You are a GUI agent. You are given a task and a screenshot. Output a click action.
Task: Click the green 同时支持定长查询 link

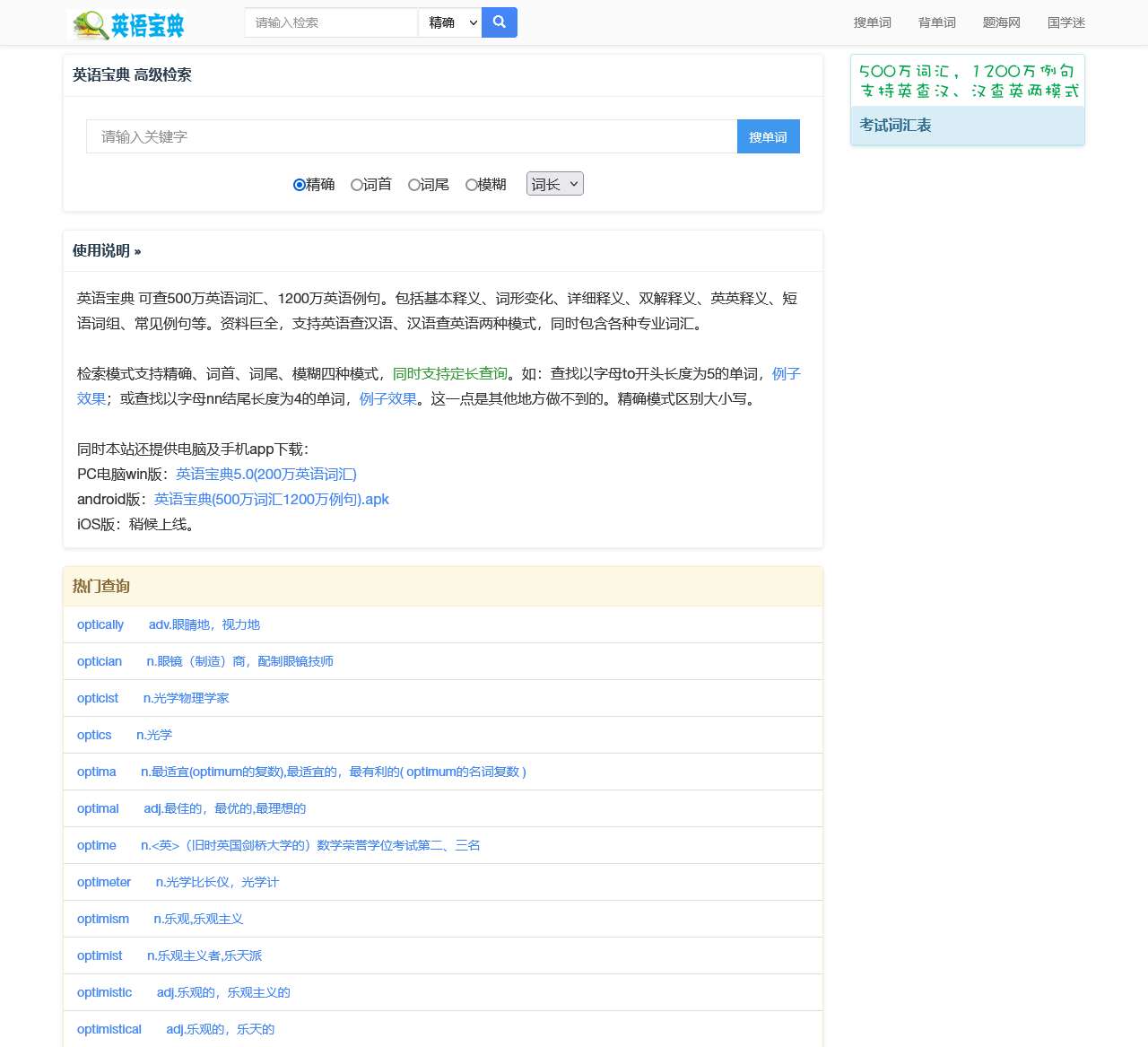(x=450, y=373)
